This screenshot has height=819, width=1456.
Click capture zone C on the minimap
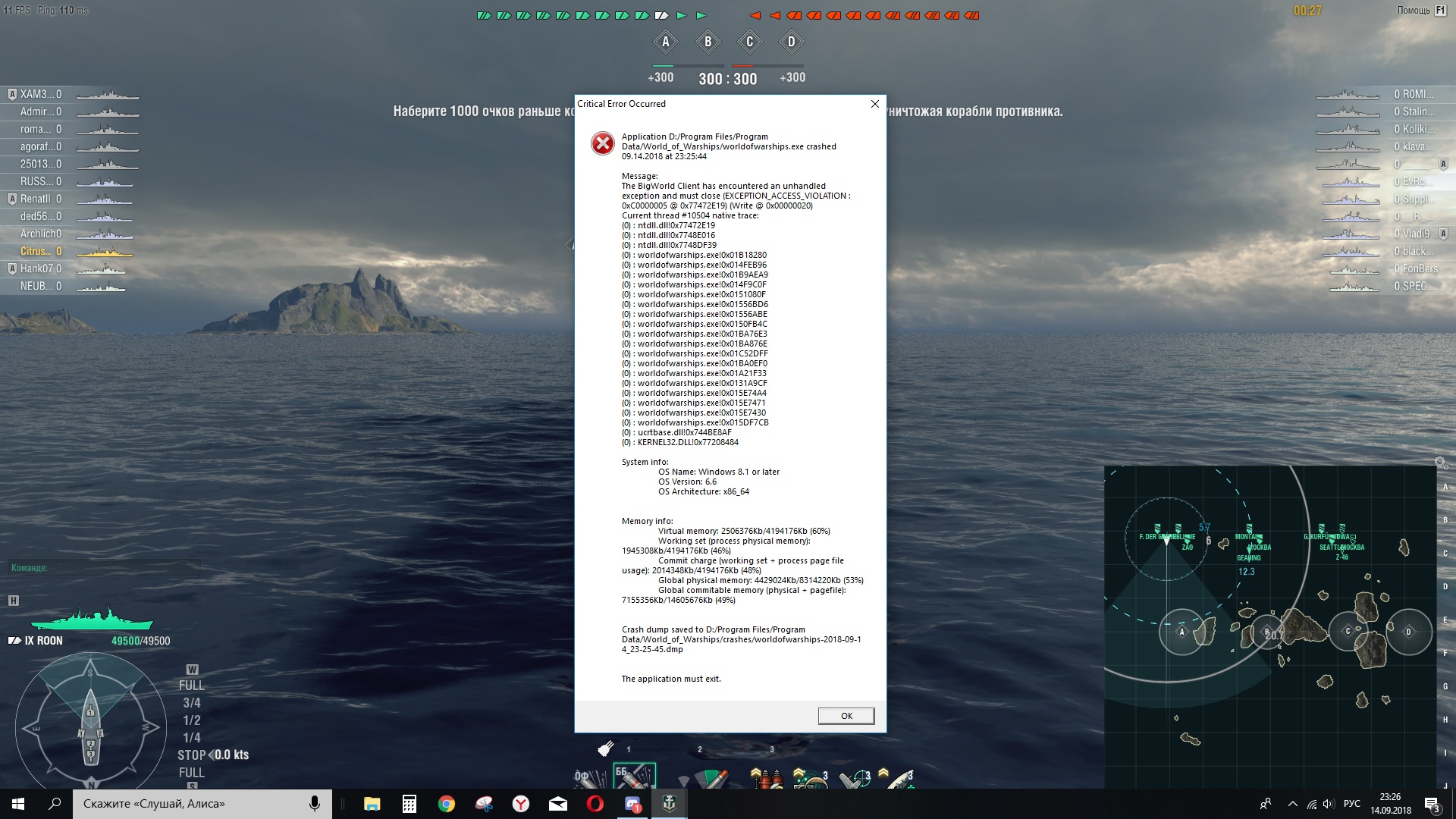1348,631
